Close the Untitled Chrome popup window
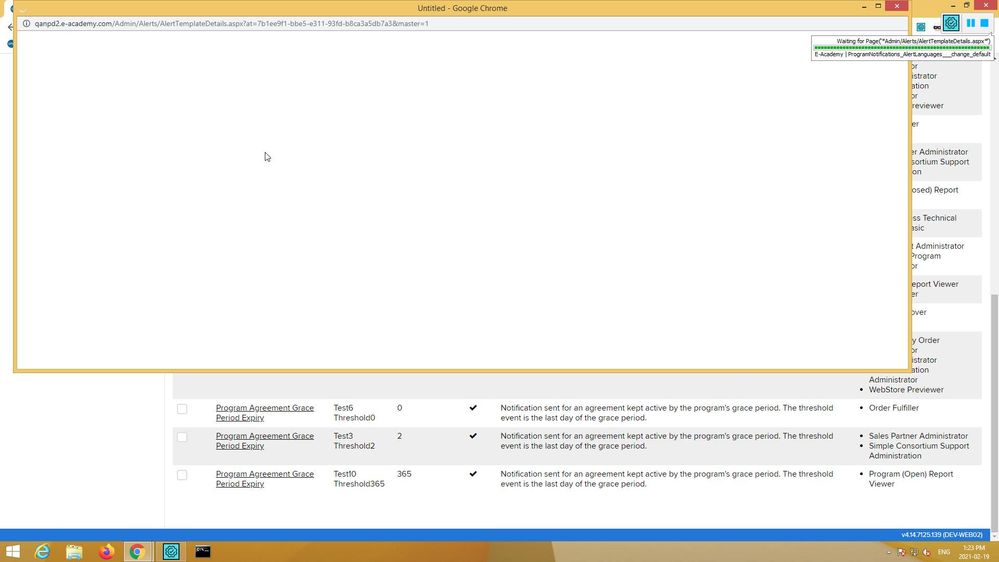 click(896, 6)
